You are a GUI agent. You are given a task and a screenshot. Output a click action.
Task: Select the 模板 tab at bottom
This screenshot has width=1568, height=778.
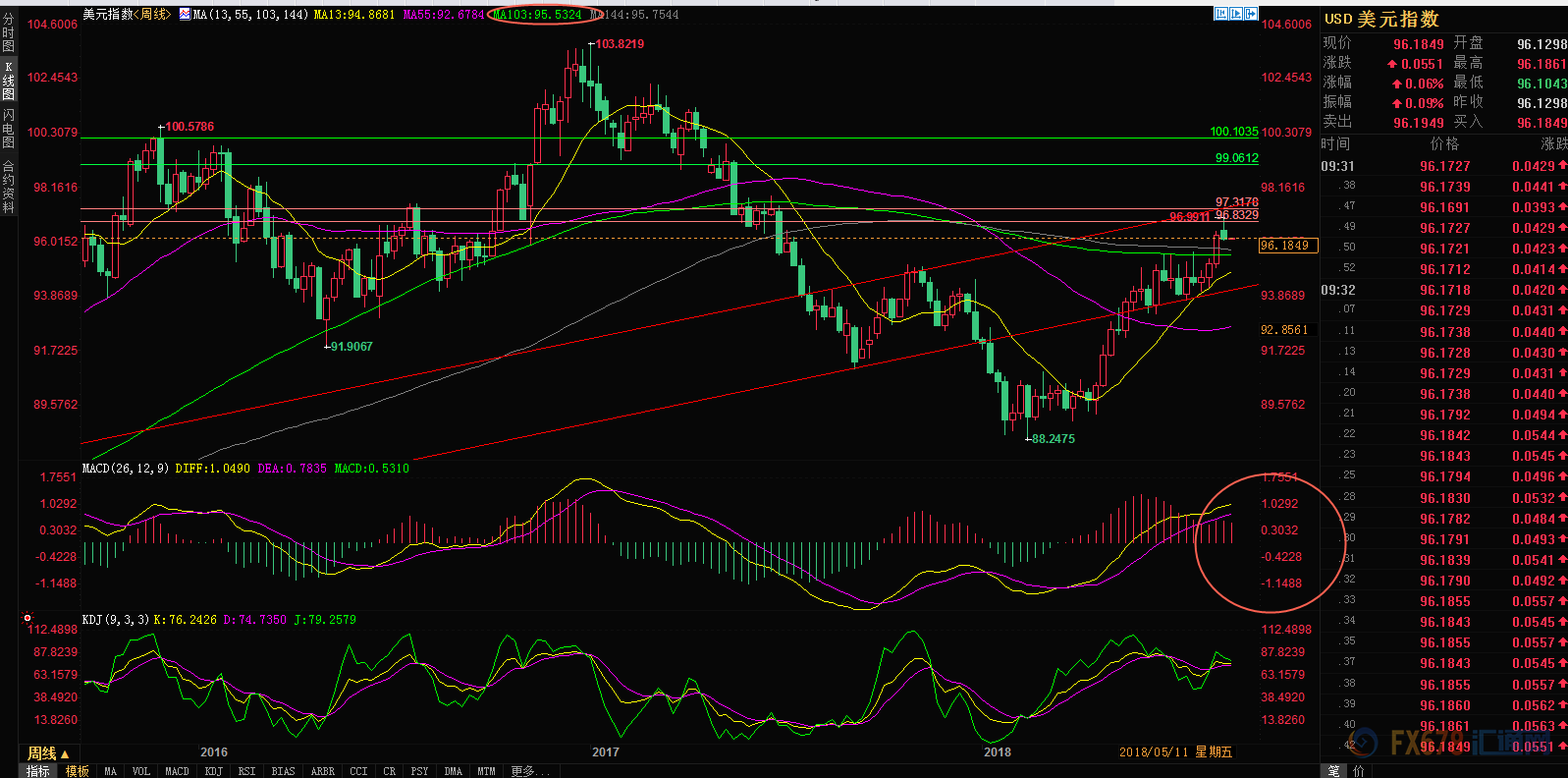[78, 771]
